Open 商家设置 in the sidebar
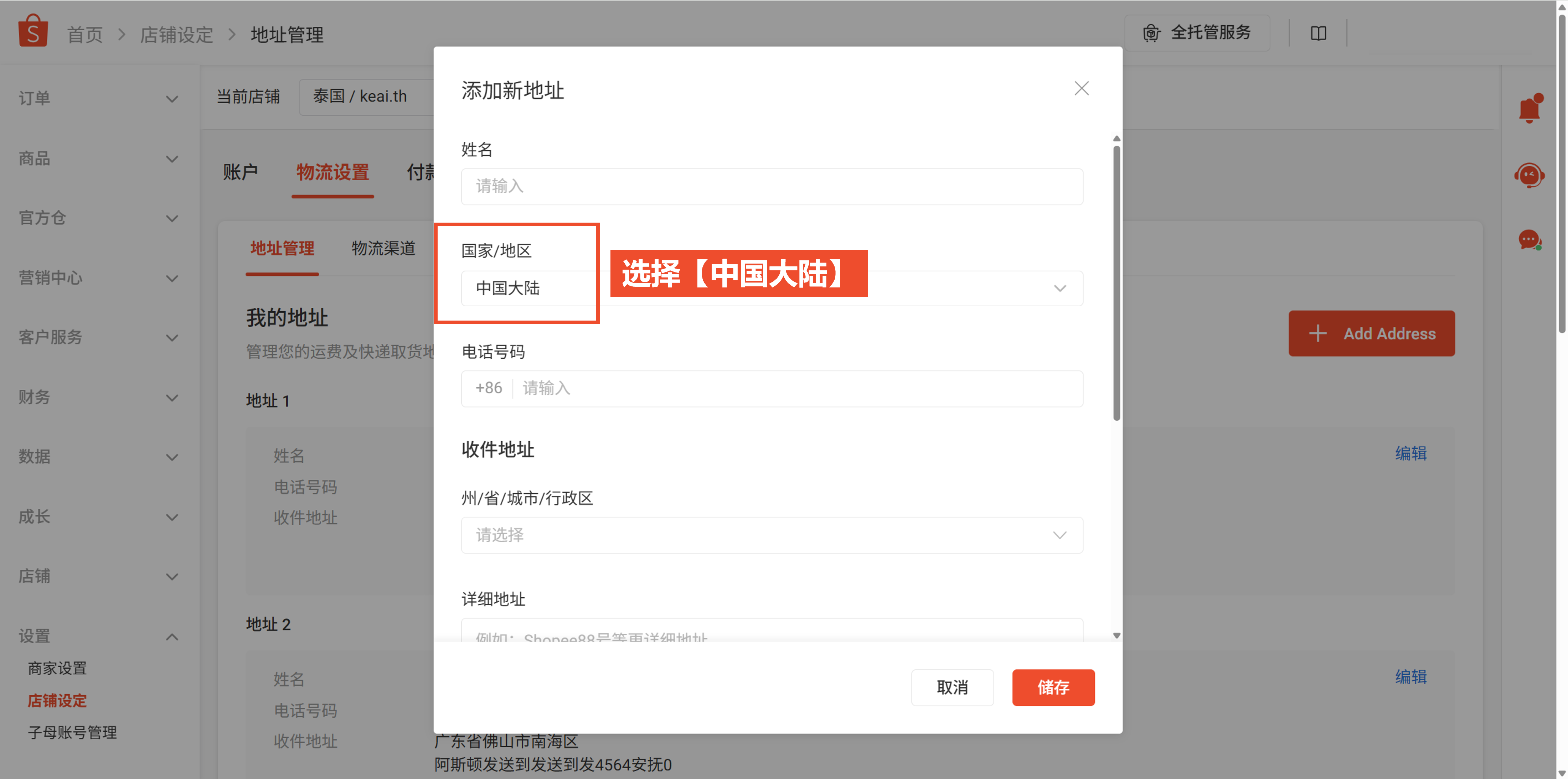Image resolution: width=1568 pixels, height=779 pixels. pyautogui.click(x=57, y=668)
